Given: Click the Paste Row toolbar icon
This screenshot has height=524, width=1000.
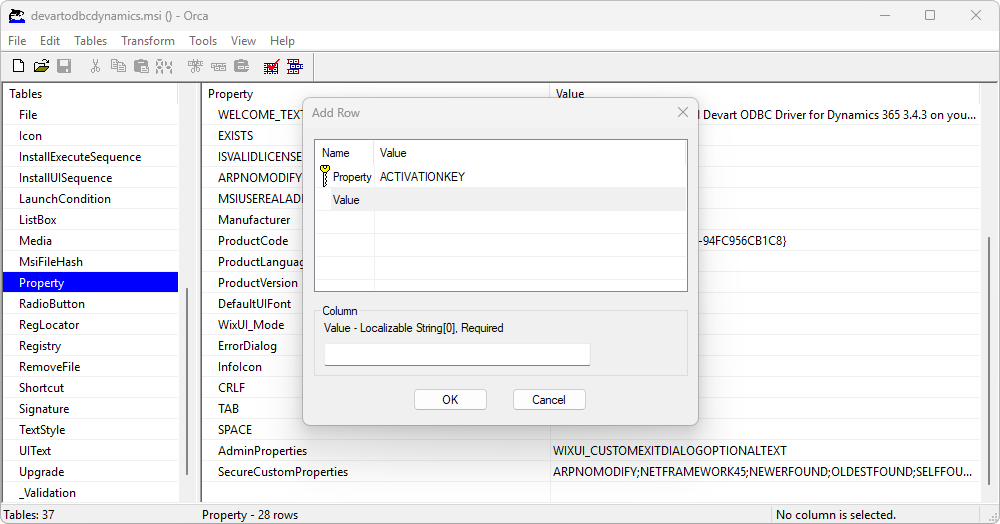Looking at the screenshot, I should click(x=241, y=66).
